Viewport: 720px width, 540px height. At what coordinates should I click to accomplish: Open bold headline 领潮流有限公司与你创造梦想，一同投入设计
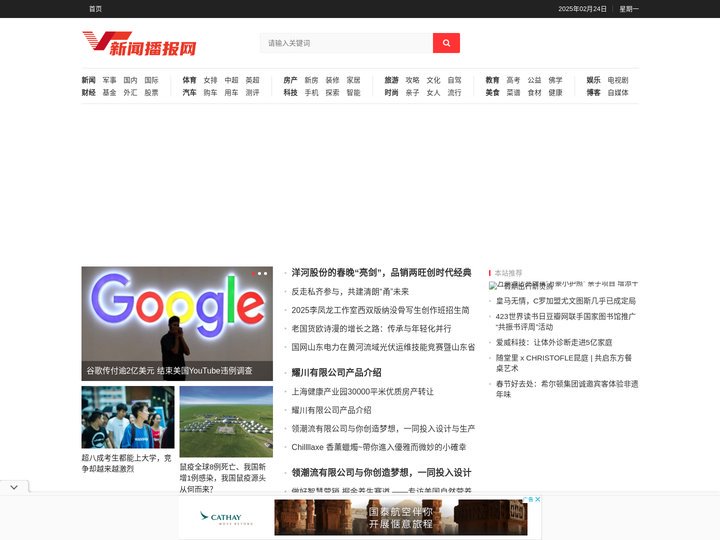[381, 472]
